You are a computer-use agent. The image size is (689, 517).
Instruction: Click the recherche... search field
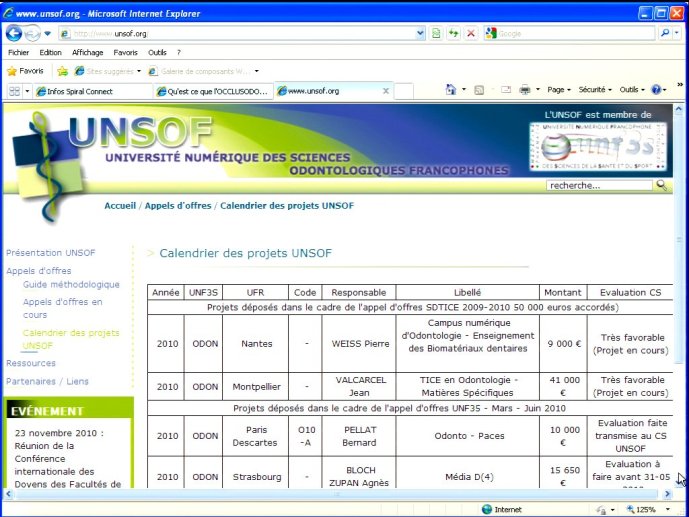point(599,185)
